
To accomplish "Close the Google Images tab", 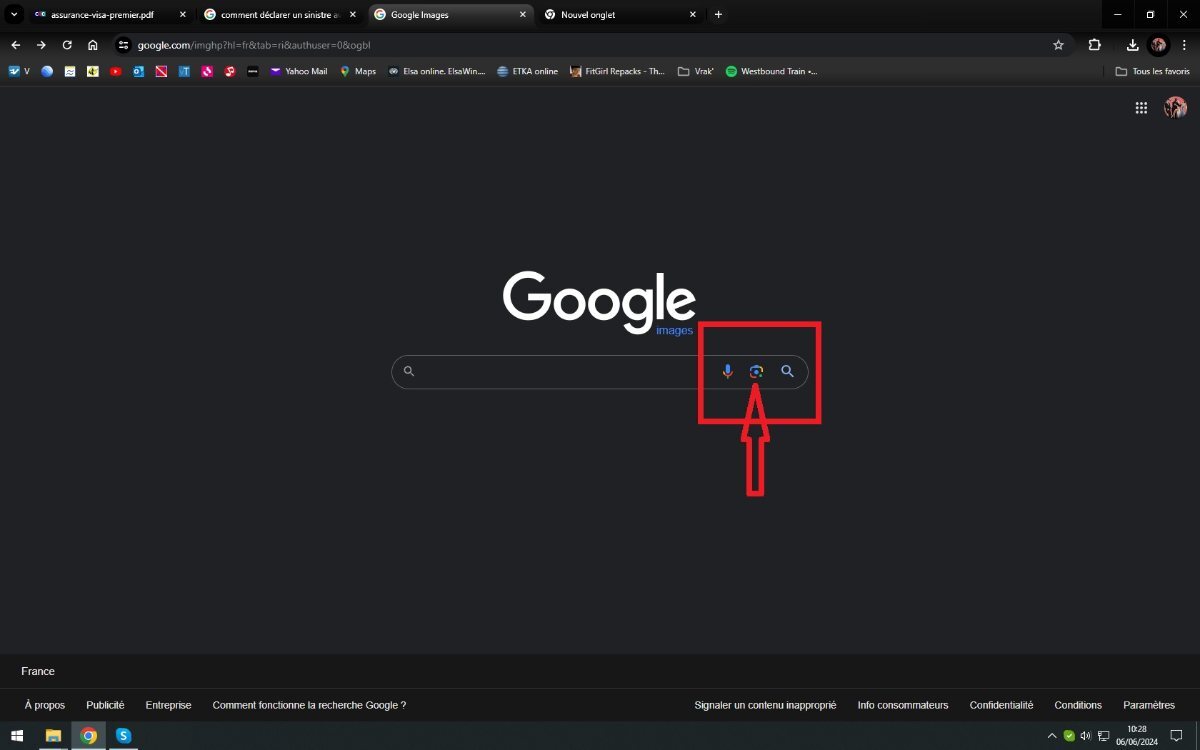I will coord(522,15).
